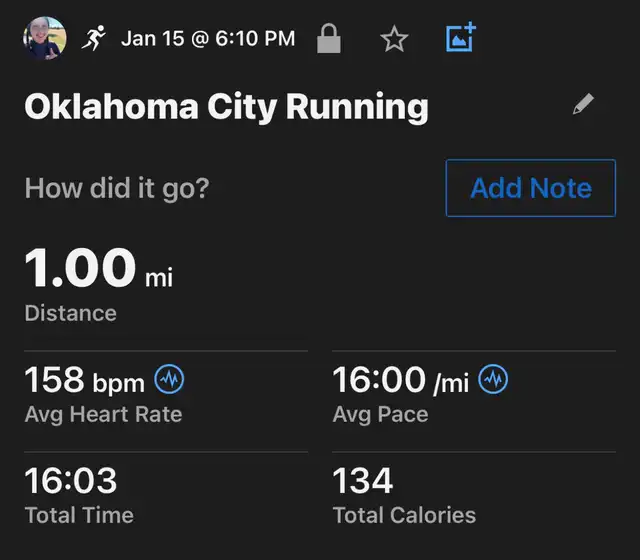This screenshot has width=640, height=560.
Task: Tap the Jan 15 @ 6:10 PM date
Action: click(x=208, y=39)
